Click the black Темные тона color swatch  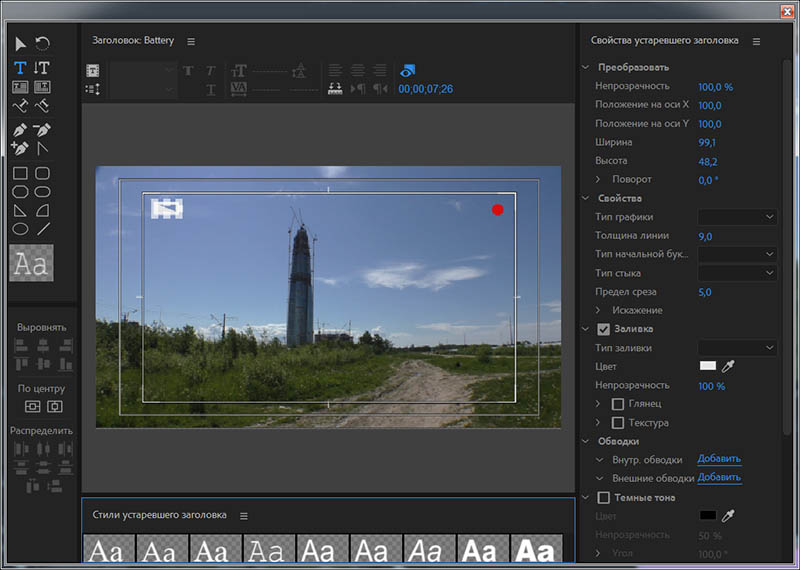(x=708, y=515)
